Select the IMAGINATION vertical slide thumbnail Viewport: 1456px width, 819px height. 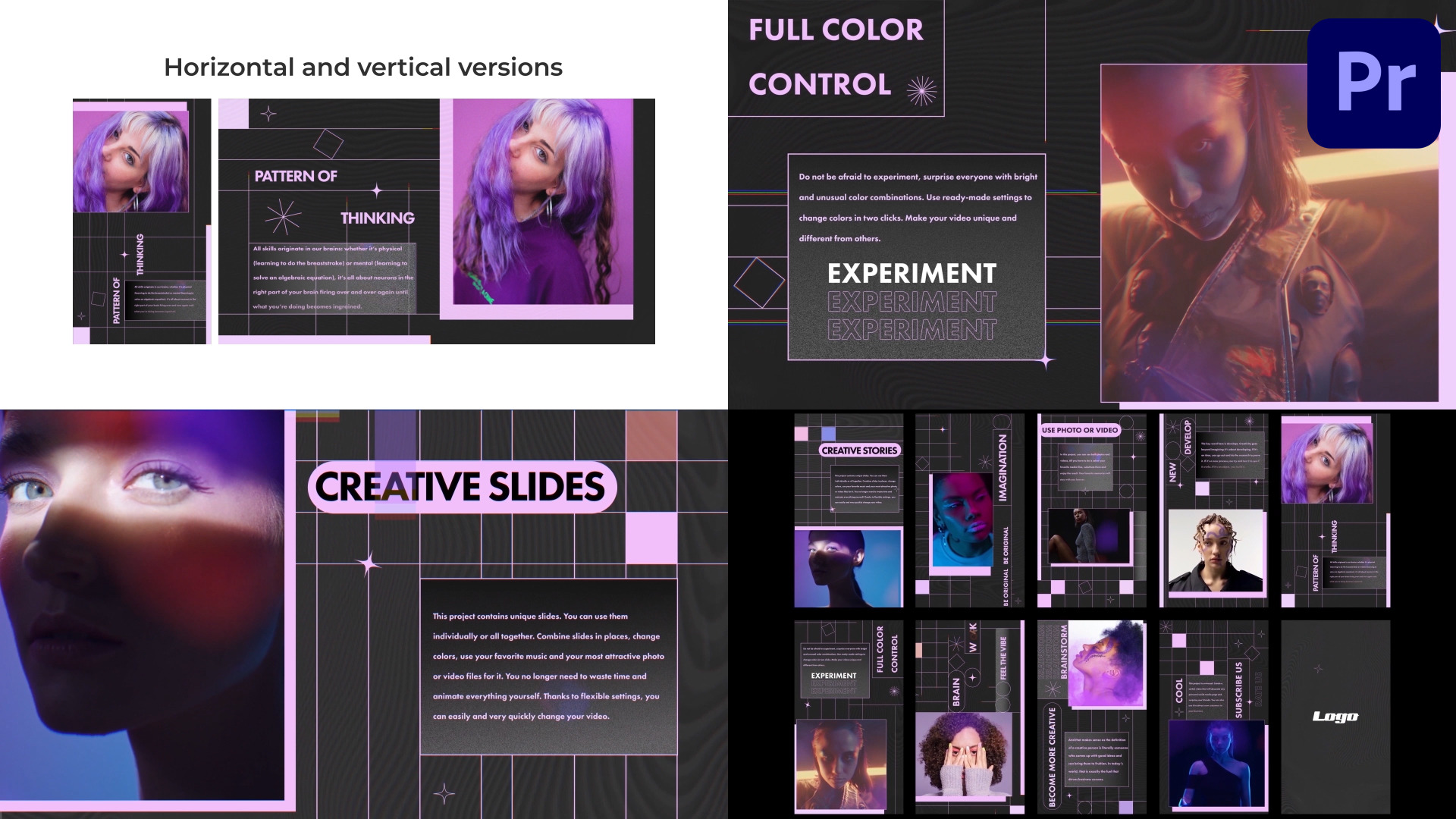tap(969, 510)
